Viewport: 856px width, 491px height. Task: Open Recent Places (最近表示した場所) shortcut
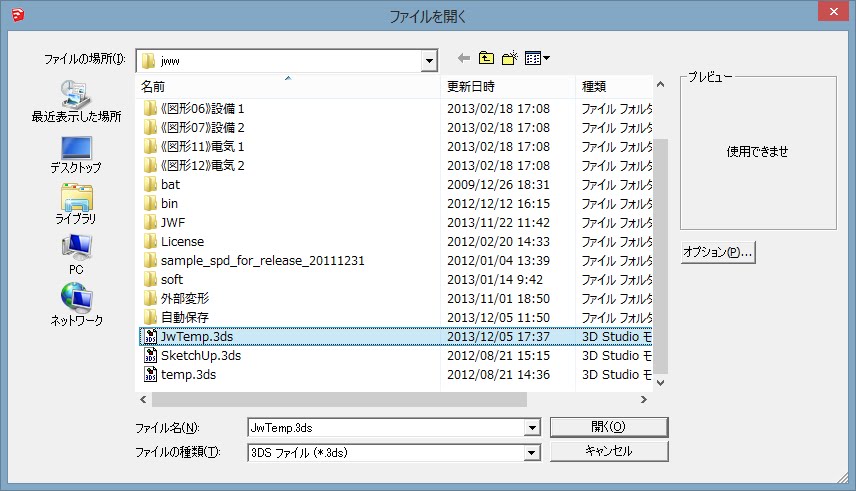click(76, 102)
